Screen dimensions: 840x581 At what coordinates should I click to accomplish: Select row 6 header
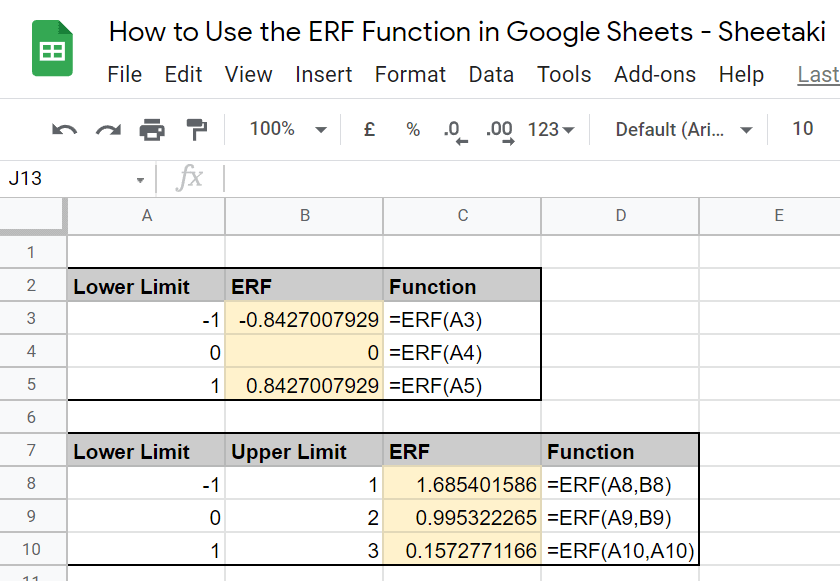coord(32,417)
